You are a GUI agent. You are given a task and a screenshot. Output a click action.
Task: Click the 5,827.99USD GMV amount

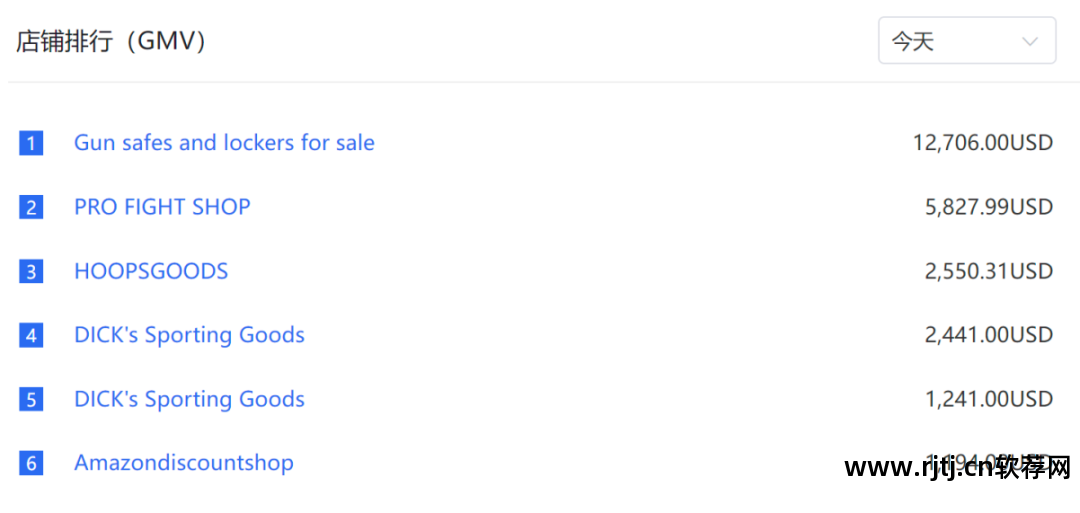pos(988,207)
